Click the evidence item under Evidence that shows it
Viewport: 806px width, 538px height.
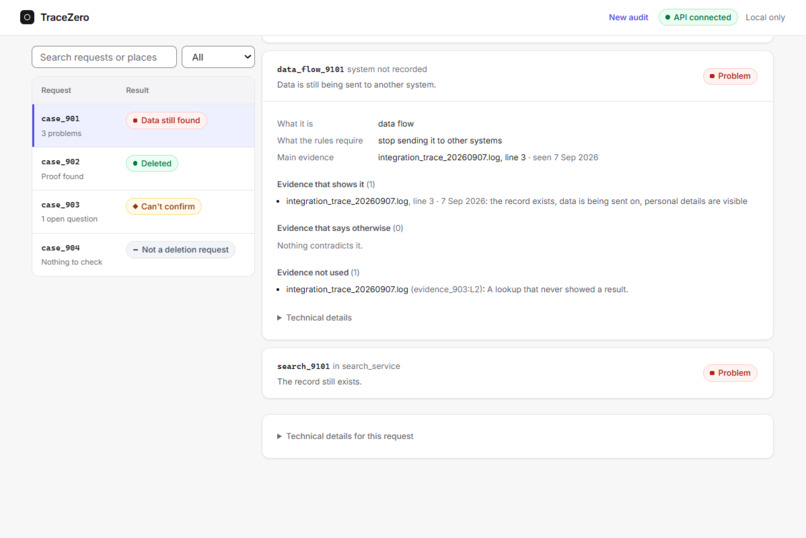coord(517,201)
